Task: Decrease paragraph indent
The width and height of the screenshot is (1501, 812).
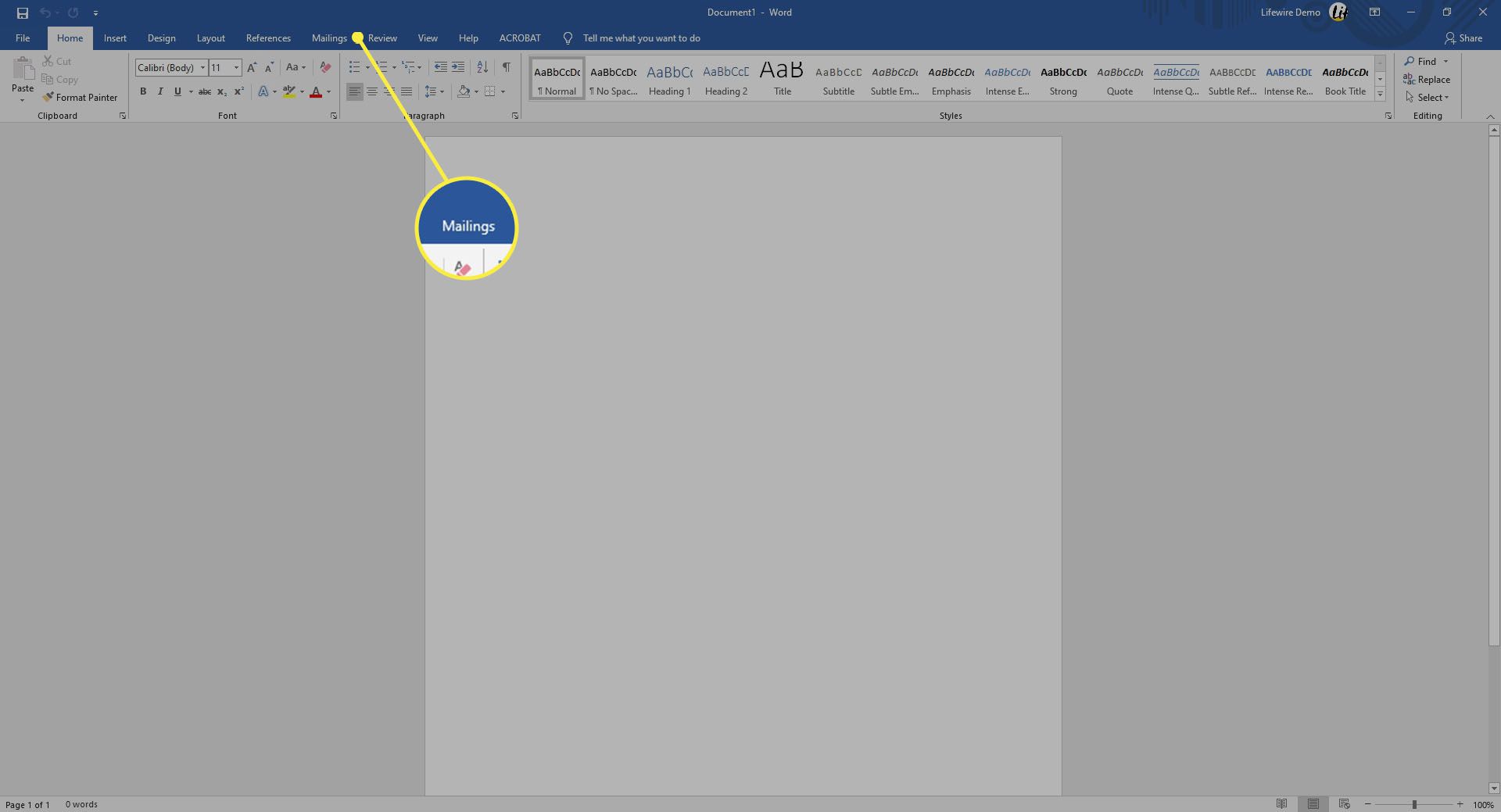Action: 441,68
